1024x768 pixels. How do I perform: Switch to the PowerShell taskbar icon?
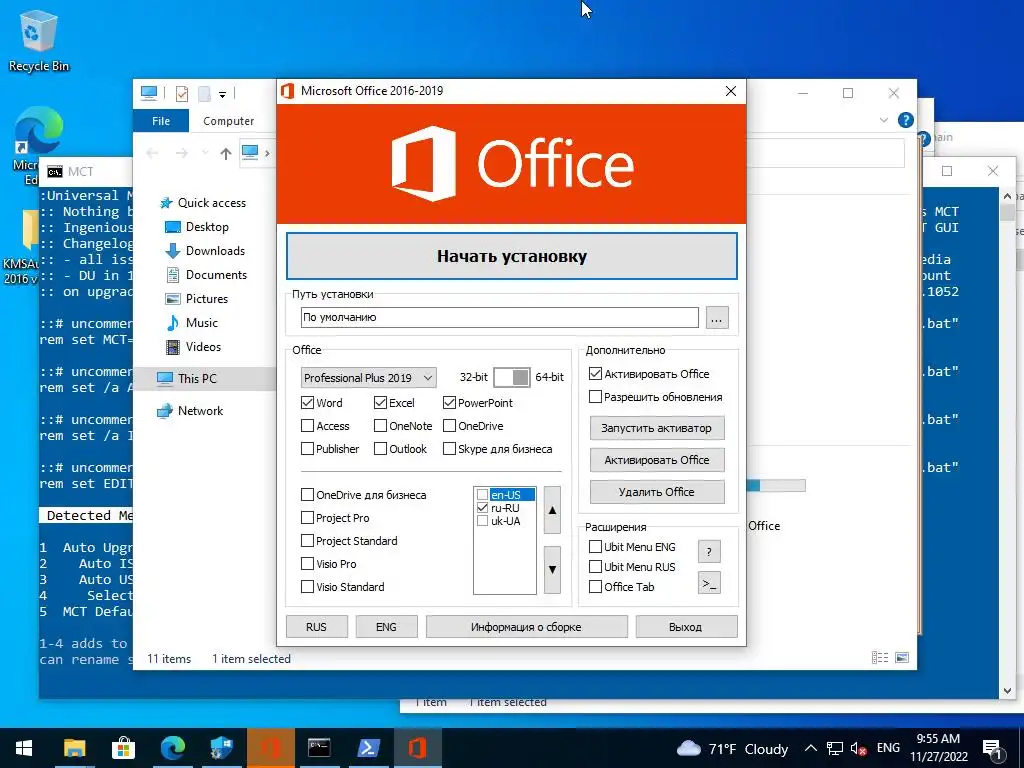tap(368, 748)
